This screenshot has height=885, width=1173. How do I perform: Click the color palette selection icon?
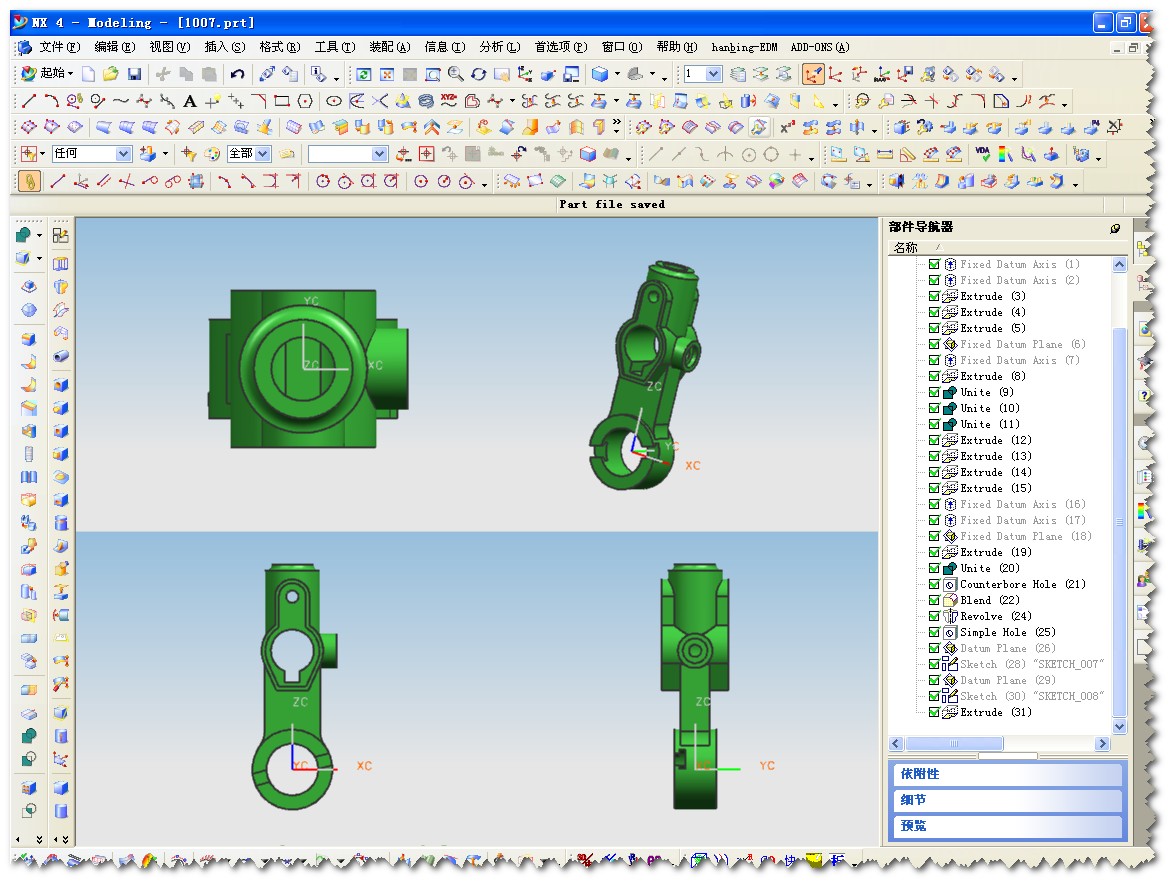(212, 155)
